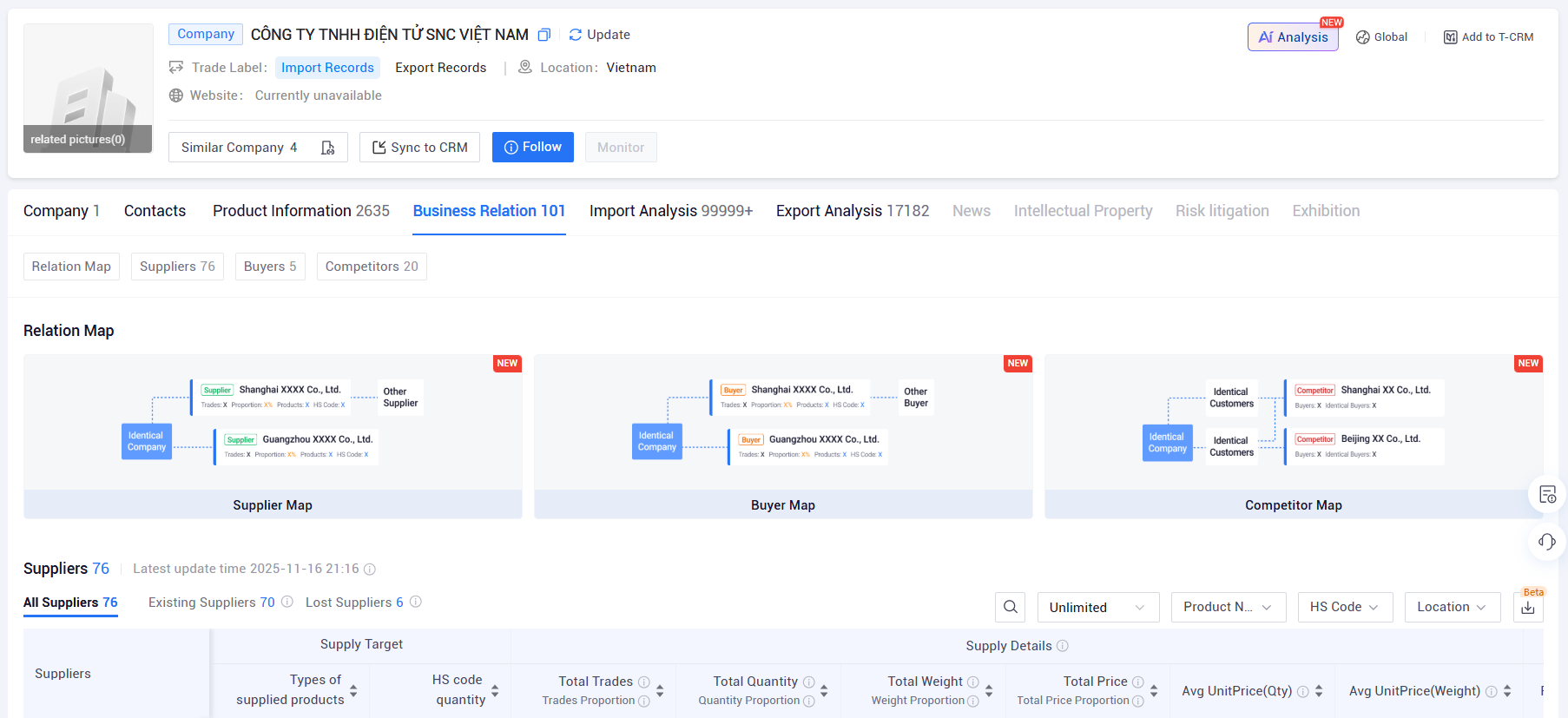Click the Avg UnitPrice(Weight) info icon
Viewport: 1568px width, 718px height.
click(1492, 692)
